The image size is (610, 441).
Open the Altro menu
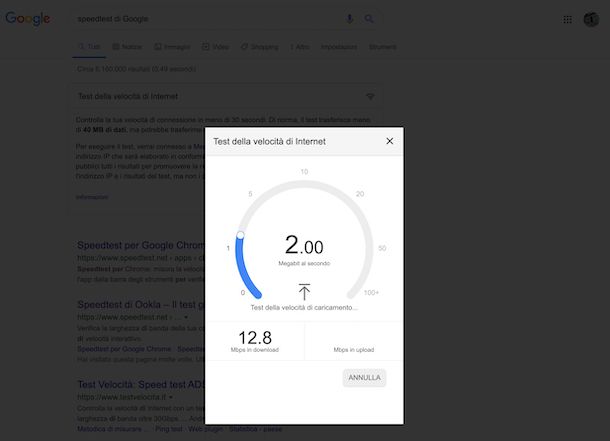(300, 47)
